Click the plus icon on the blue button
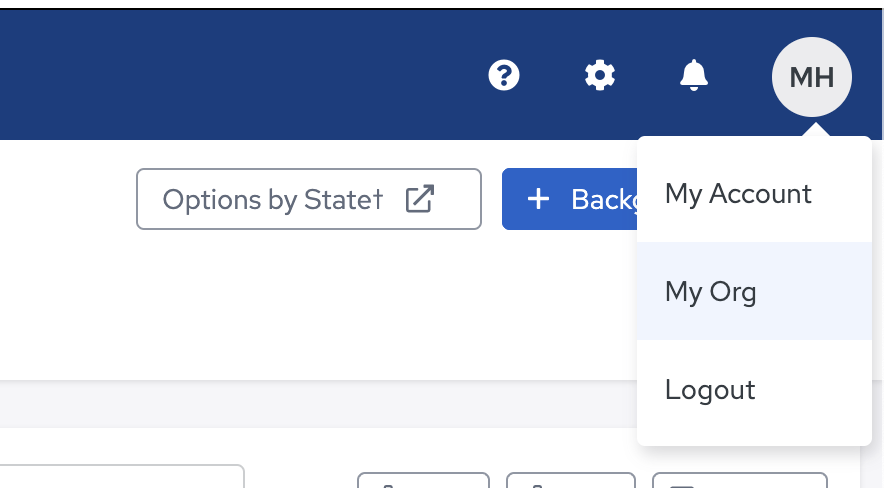This screenshot has height=488, width=884. (538, 199)
